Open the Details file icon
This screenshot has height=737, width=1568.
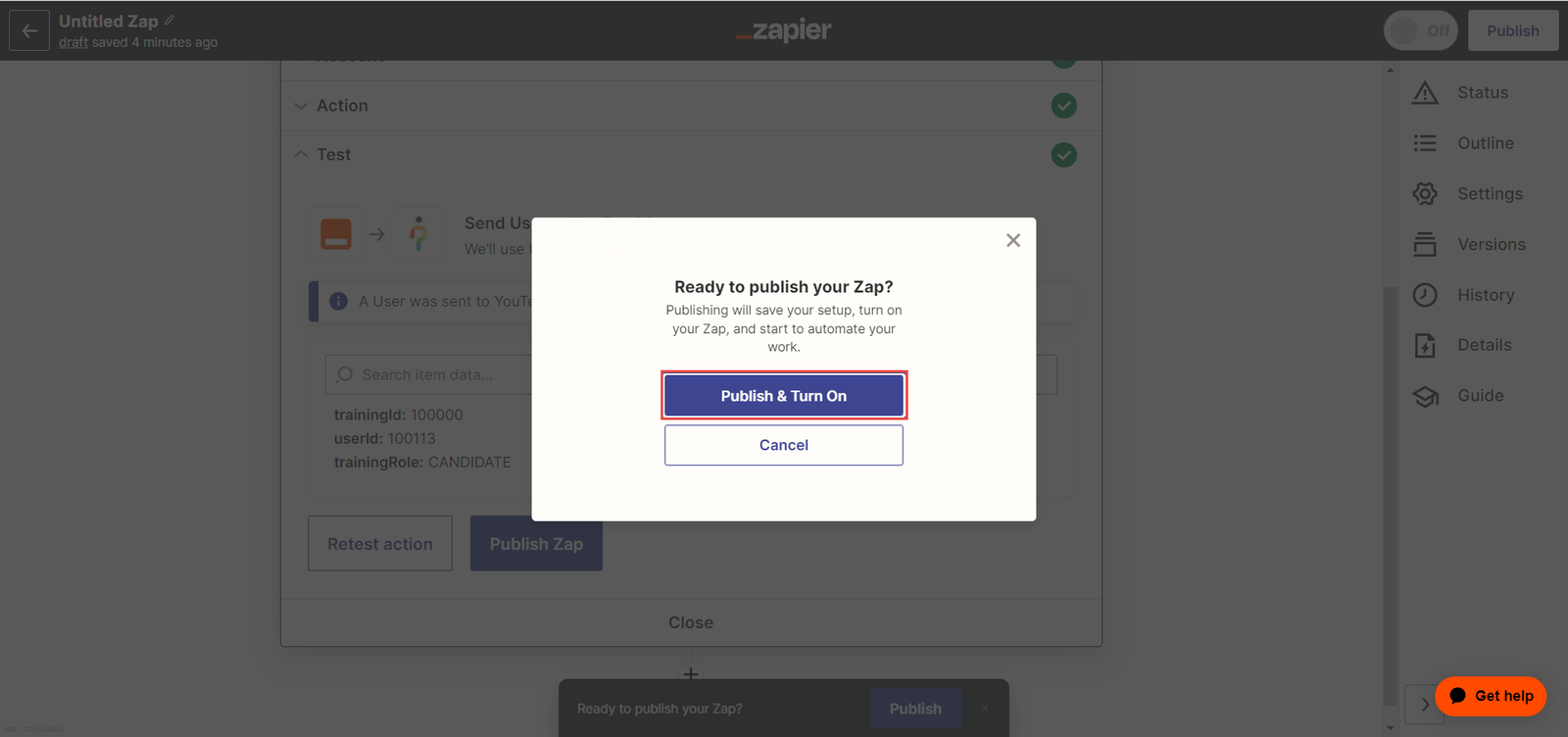1425,345
